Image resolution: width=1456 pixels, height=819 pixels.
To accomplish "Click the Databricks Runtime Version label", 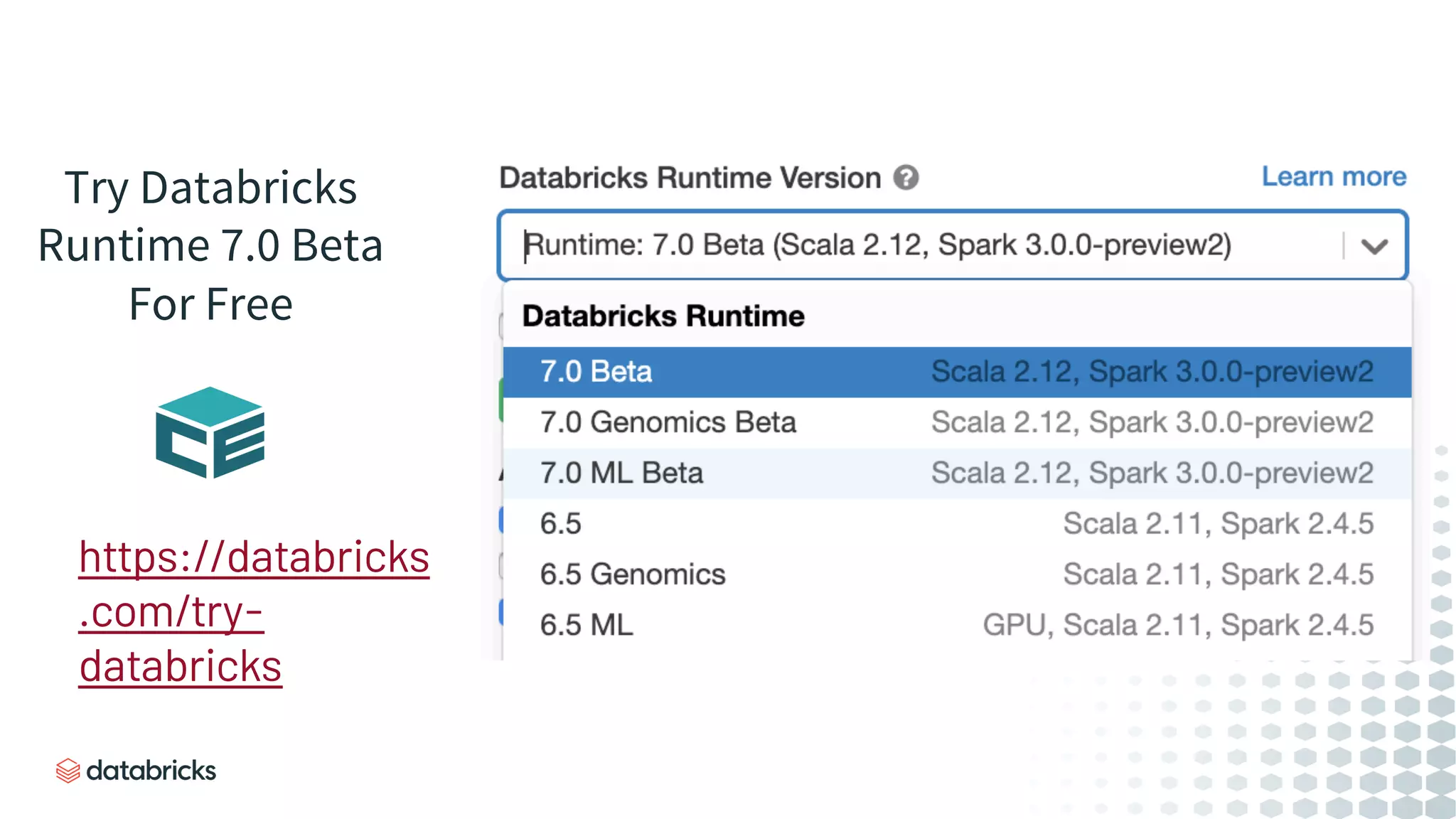I will pyautogui.click(x=690, y=178).
